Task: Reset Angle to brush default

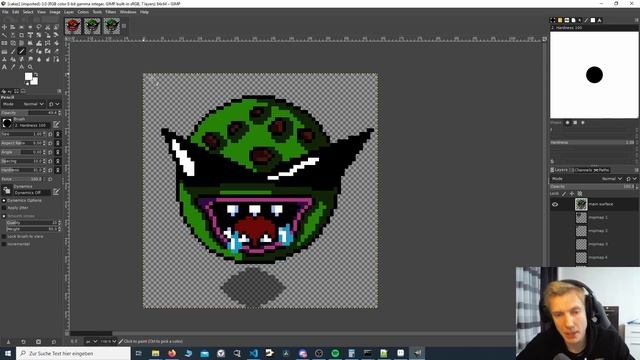Action: coord(51,152)
